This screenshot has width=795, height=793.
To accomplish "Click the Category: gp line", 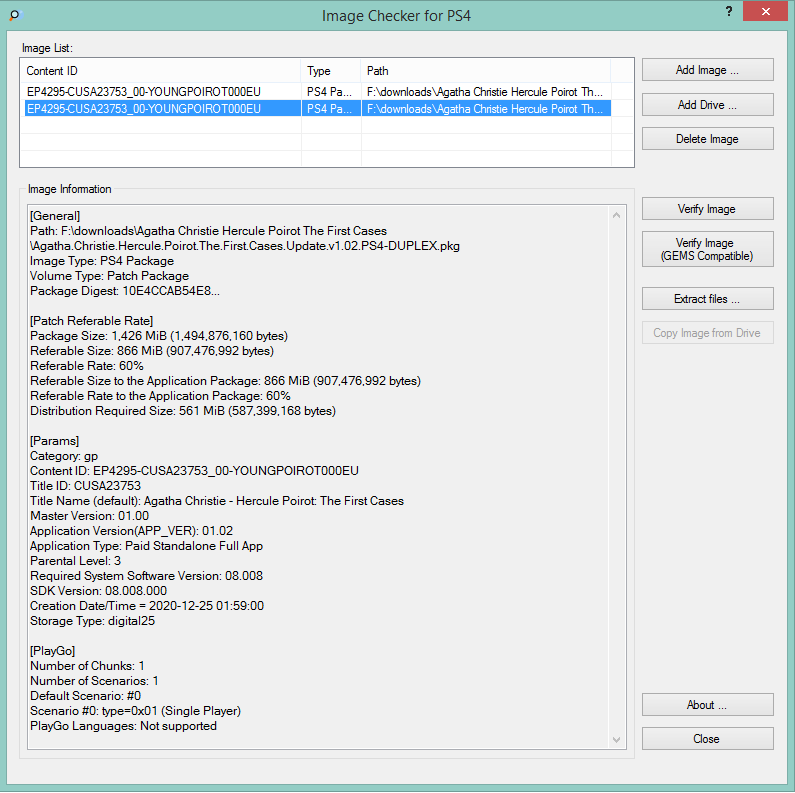I will pyautogui.click(x=64, y=456).
